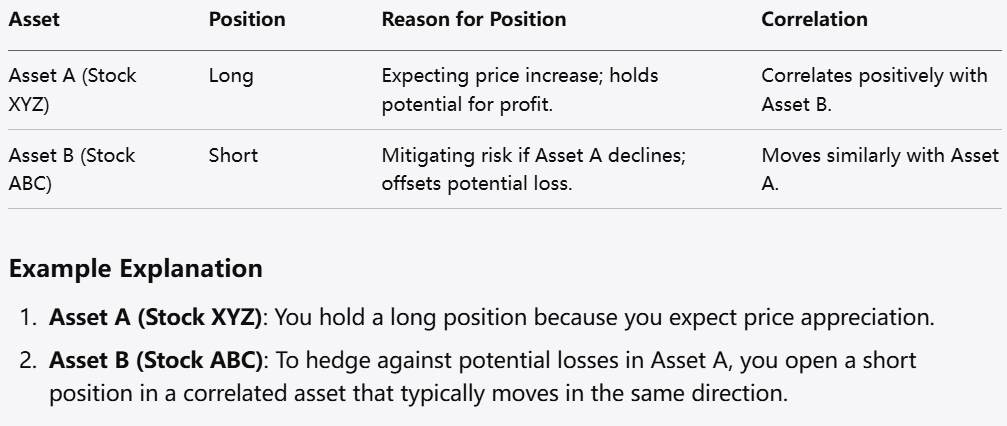Image resolution: width=1007 pixels, height=426 pixels.
Task: Click bold Asset A (Stock XYZ) in numbered list
Action: click(157, 317)
